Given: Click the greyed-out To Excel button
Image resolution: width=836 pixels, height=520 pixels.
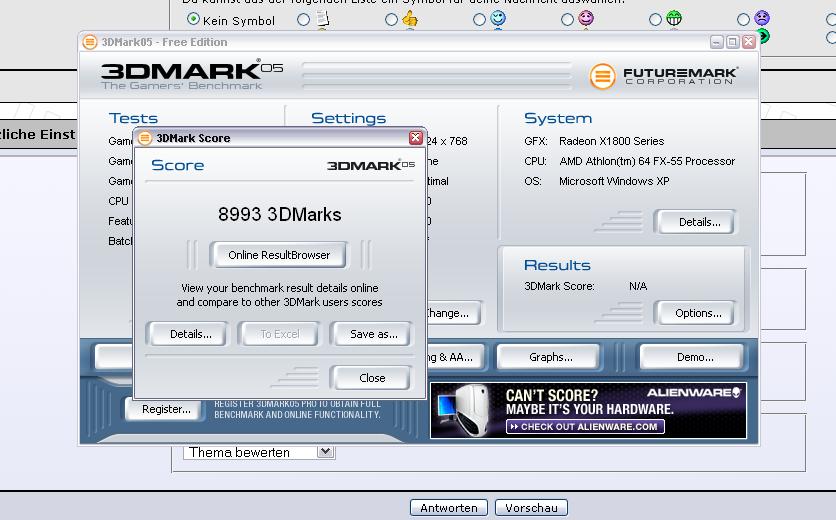Looking at the screenshot, I should coord(280,334).
